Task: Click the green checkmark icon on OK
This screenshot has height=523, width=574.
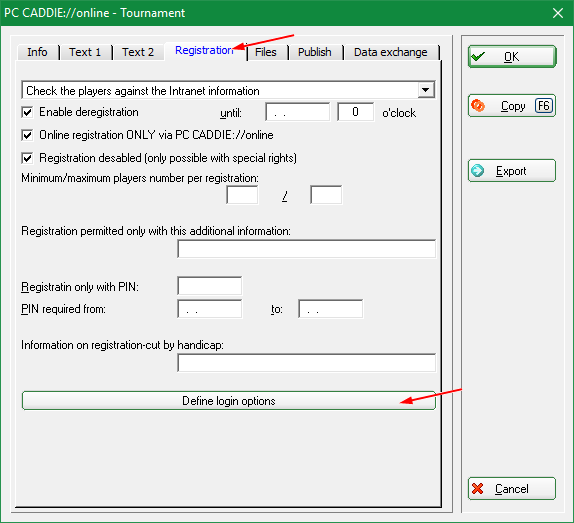Action: click(478, 57)
